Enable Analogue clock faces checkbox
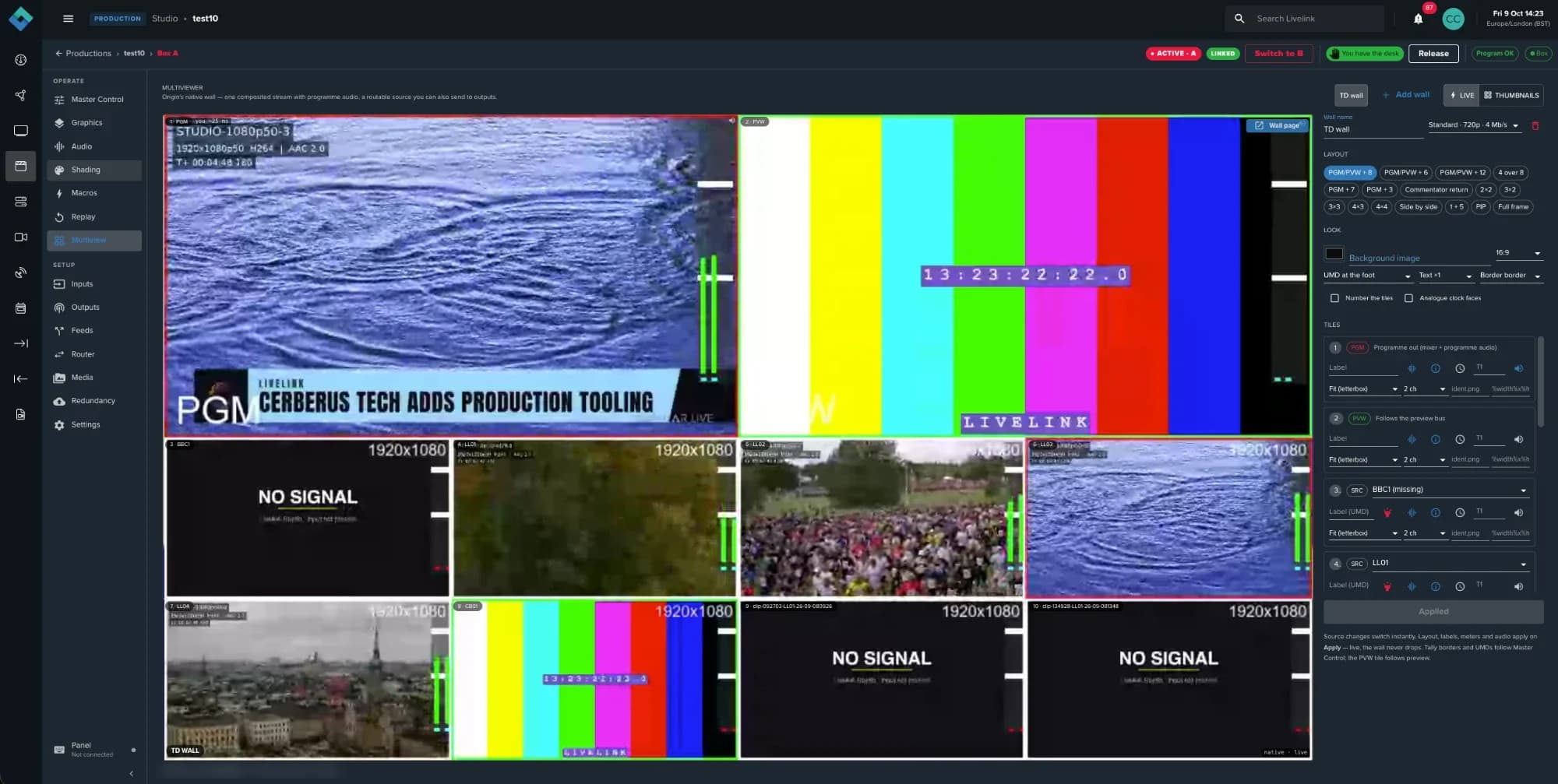 (1408, 298)
